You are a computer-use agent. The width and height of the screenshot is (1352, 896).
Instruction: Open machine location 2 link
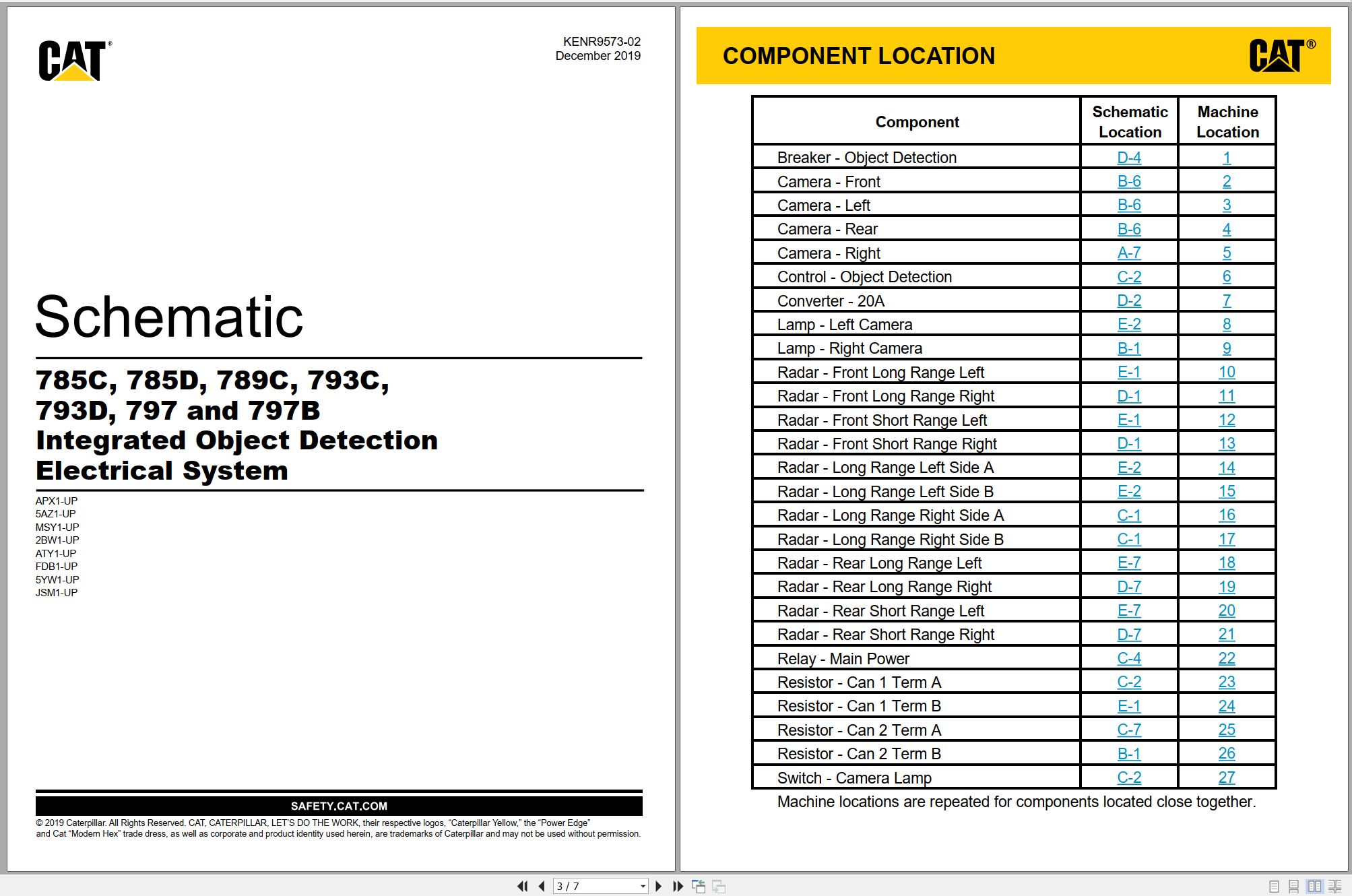tap(1227, 181)
